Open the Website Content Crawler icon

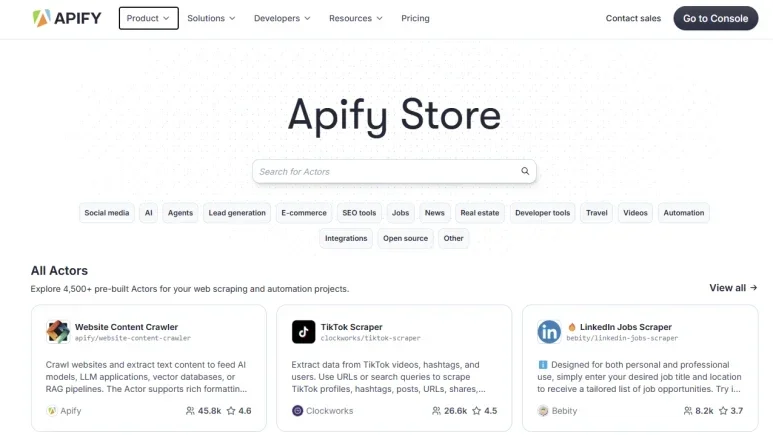coord(58,332)
